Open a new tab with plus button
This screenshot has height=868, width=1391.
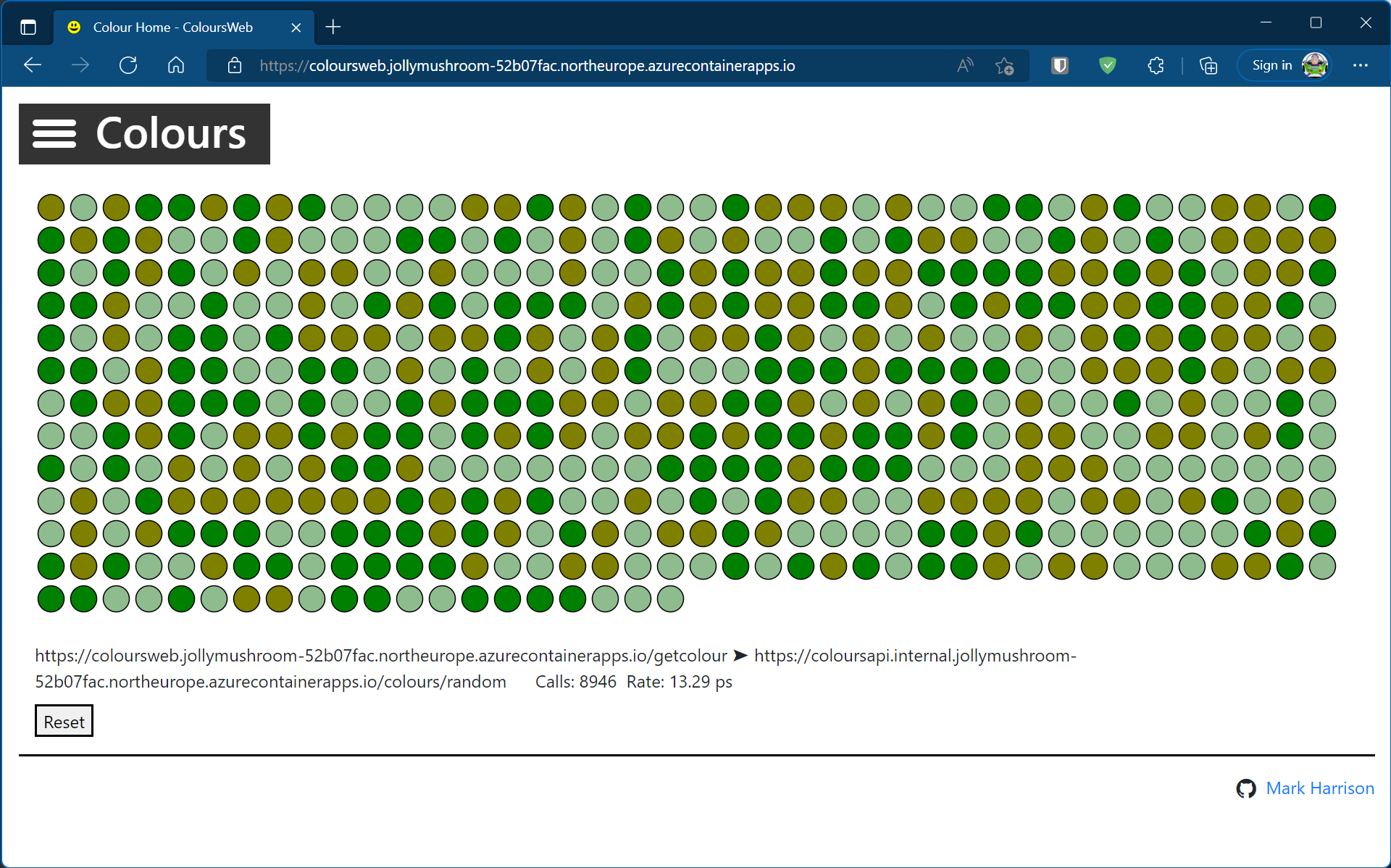pyautogui.click(x=333, y=28)
